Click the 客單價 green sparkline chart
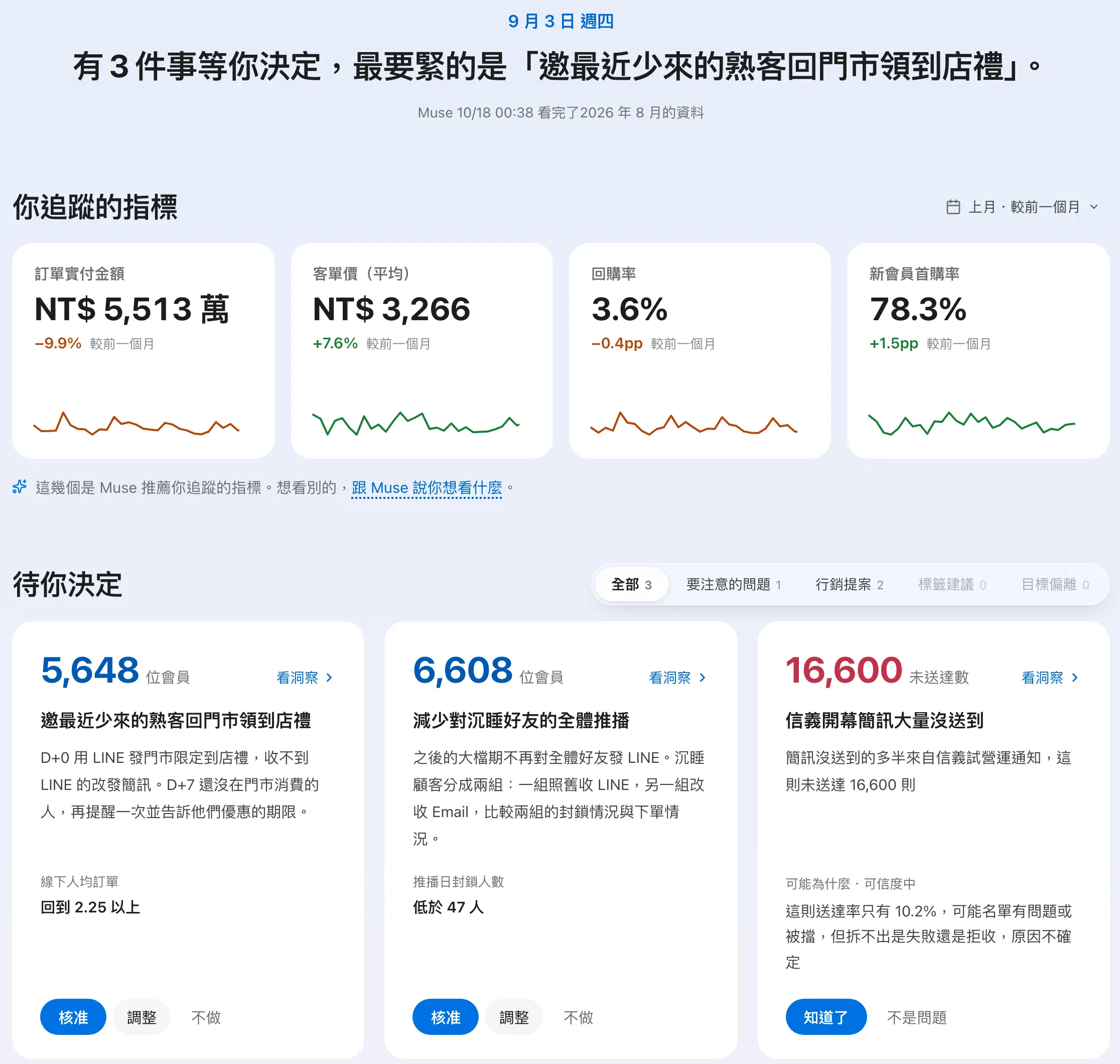Image resolution: width=1120 pixels, height=1064 pixels. (415, 423)
